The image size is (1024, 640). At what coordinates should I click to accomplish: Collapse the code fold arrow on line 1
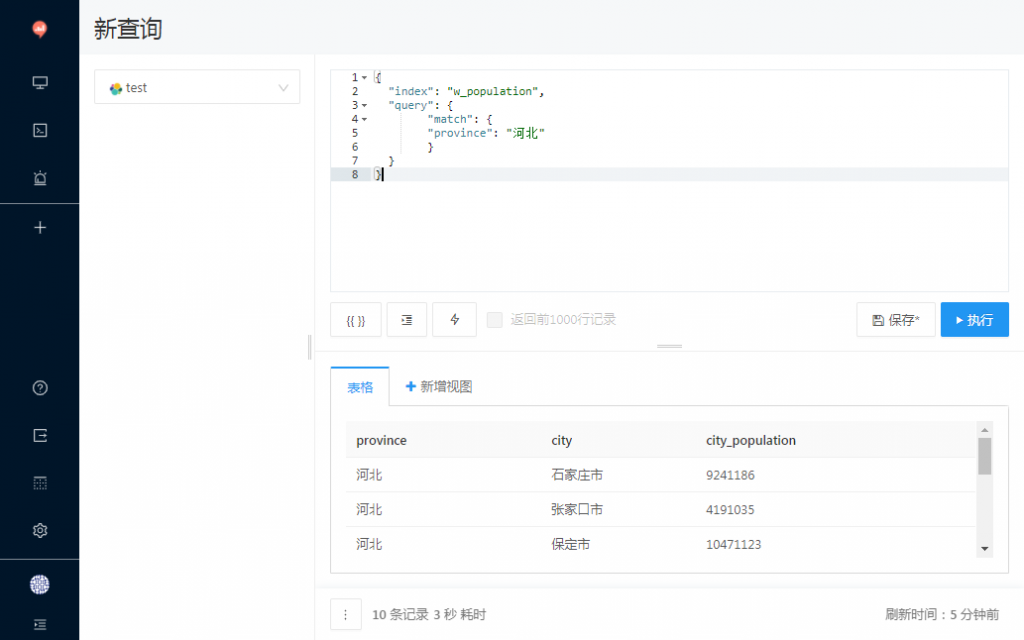coord(364,78)
